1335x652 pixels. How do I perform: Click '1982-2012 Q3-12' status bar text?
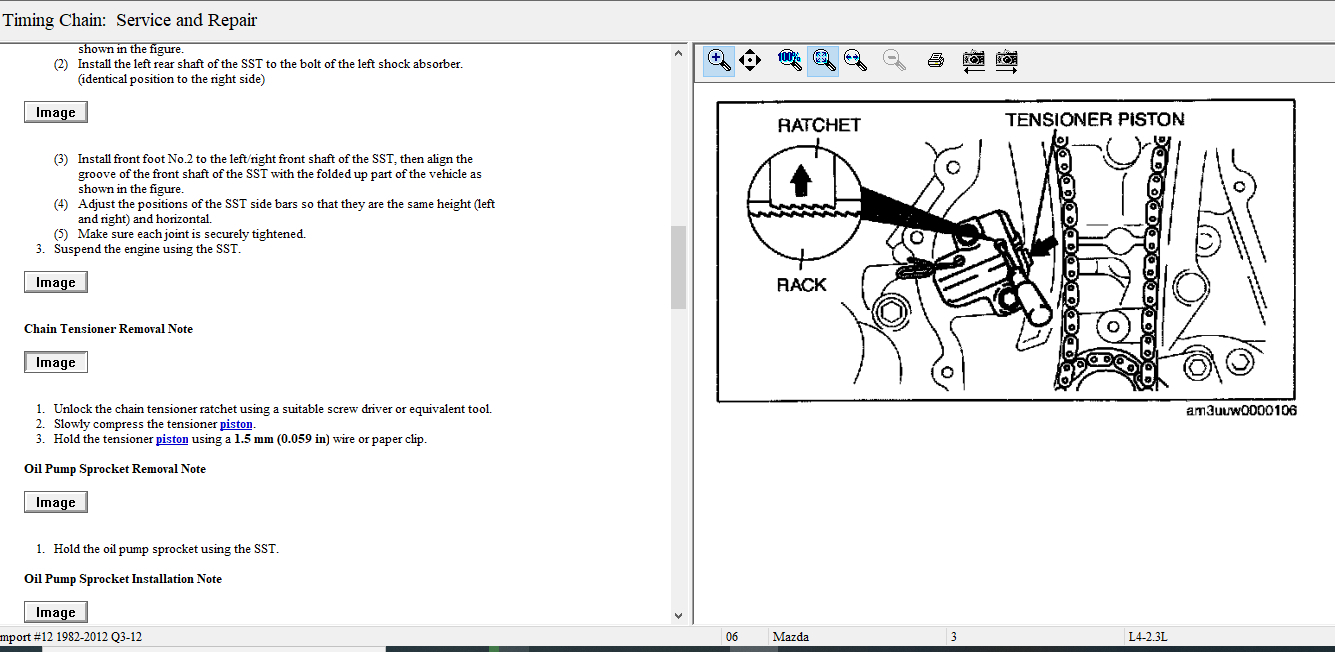96,637
